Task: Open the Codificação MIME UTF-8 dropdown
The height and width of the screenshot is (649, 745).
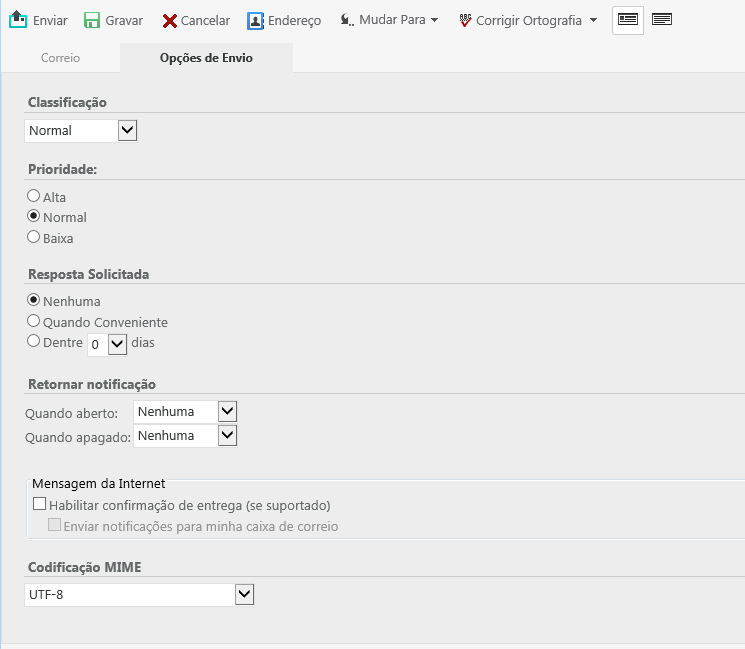Action: pyautogui.click(x=139, y=595)
